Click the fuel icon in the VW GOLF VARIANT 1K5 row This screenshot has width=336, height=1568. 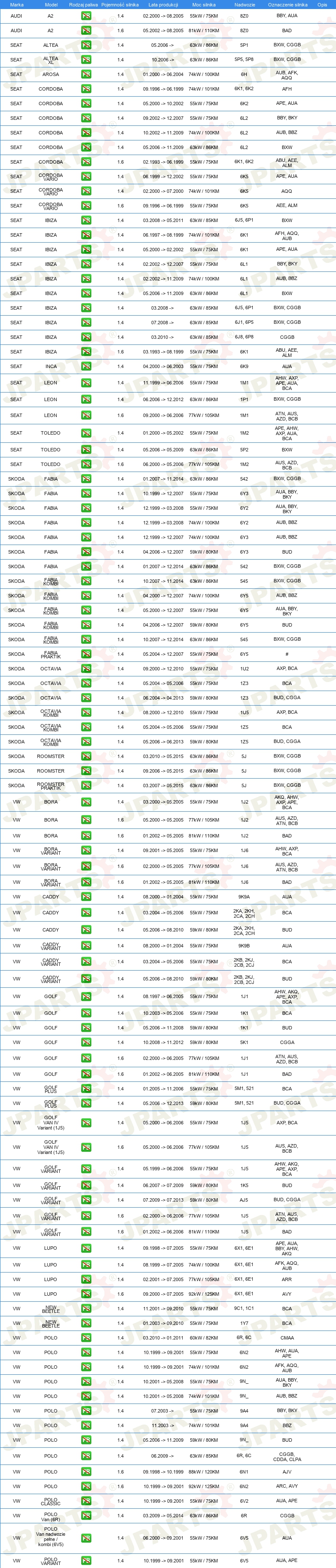[86, 1185]
